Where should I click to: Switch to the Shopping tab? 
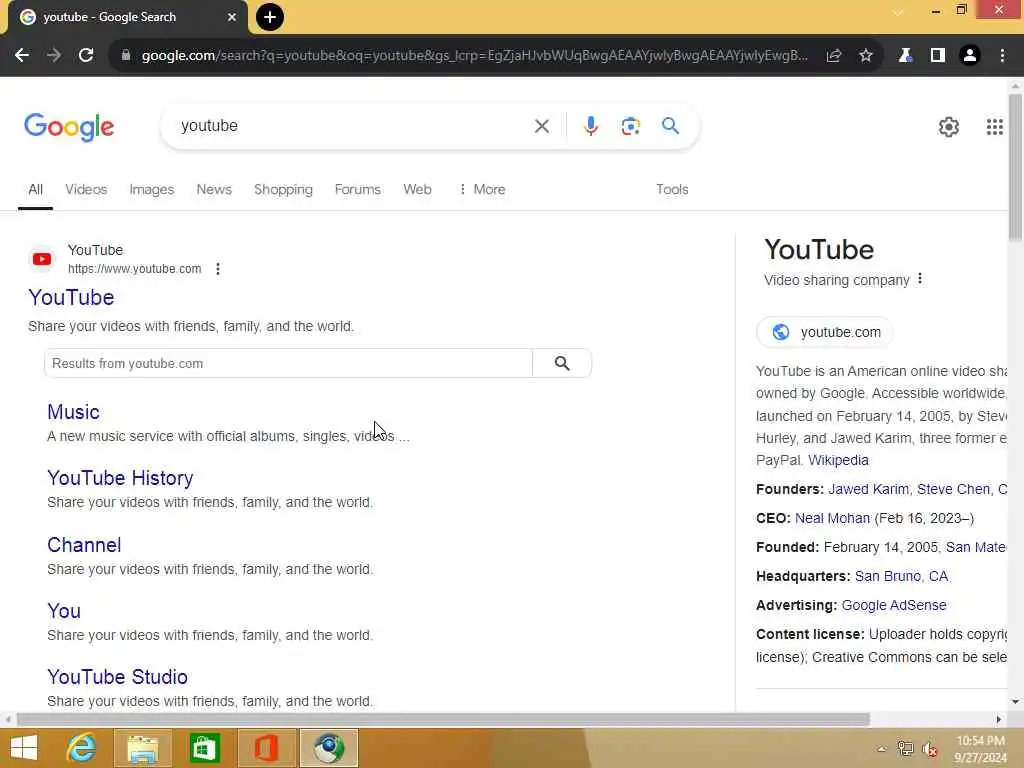[283, 189]
